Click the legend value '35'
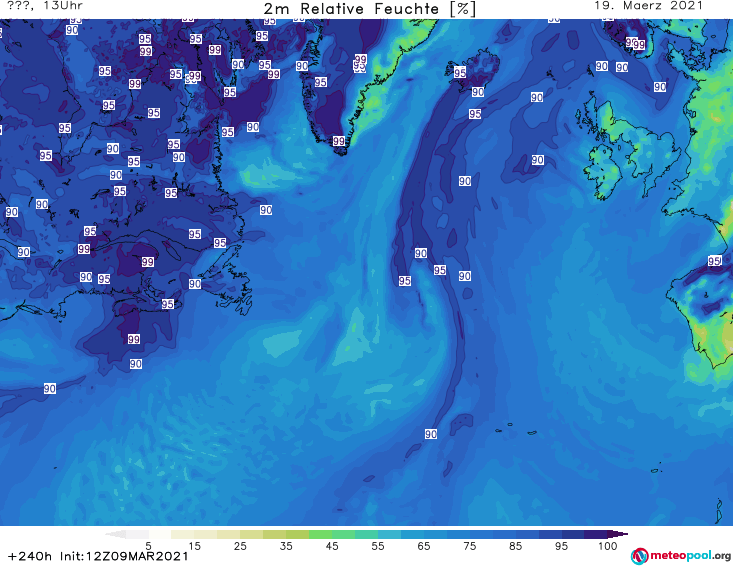This screenshot has width=733, height=566. coord(286,546)
